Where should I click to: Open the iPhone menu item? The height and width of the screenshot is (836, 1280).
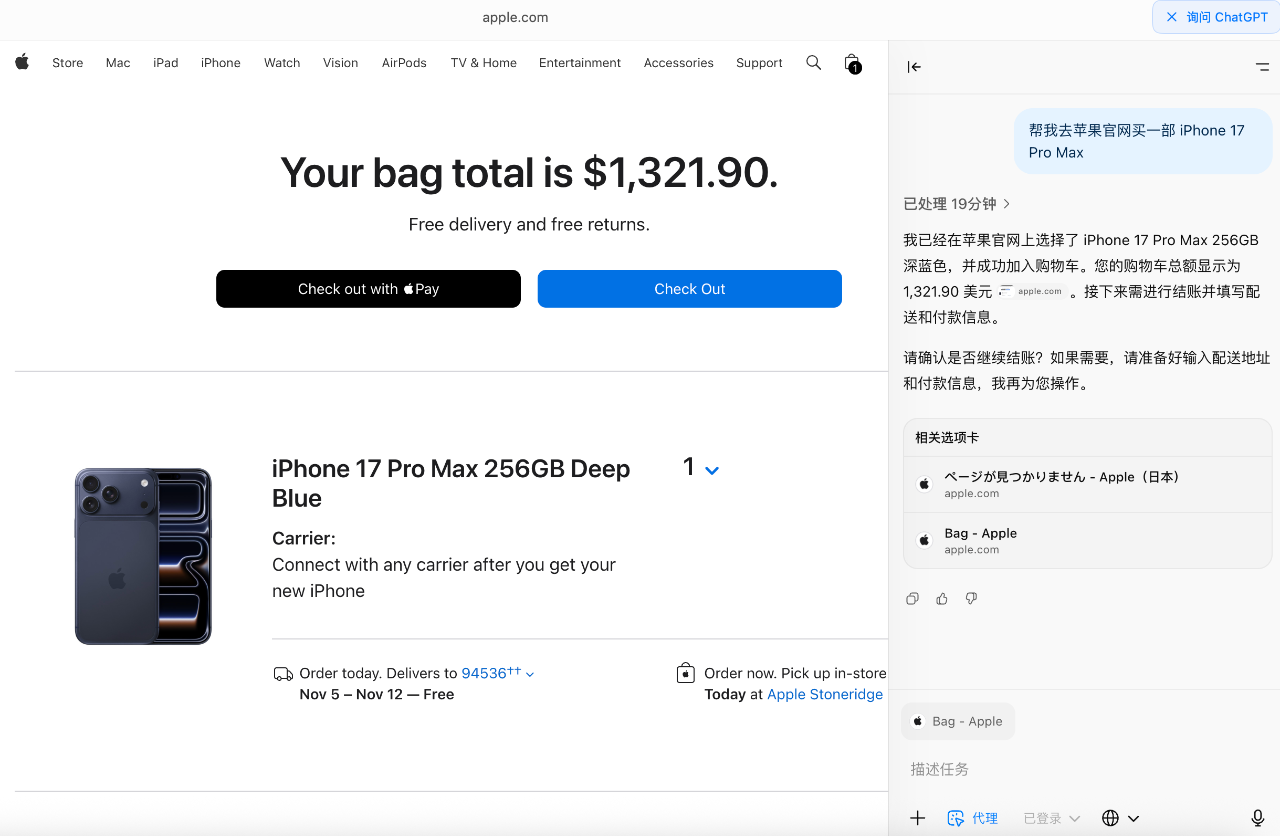[x=220, y=63]
